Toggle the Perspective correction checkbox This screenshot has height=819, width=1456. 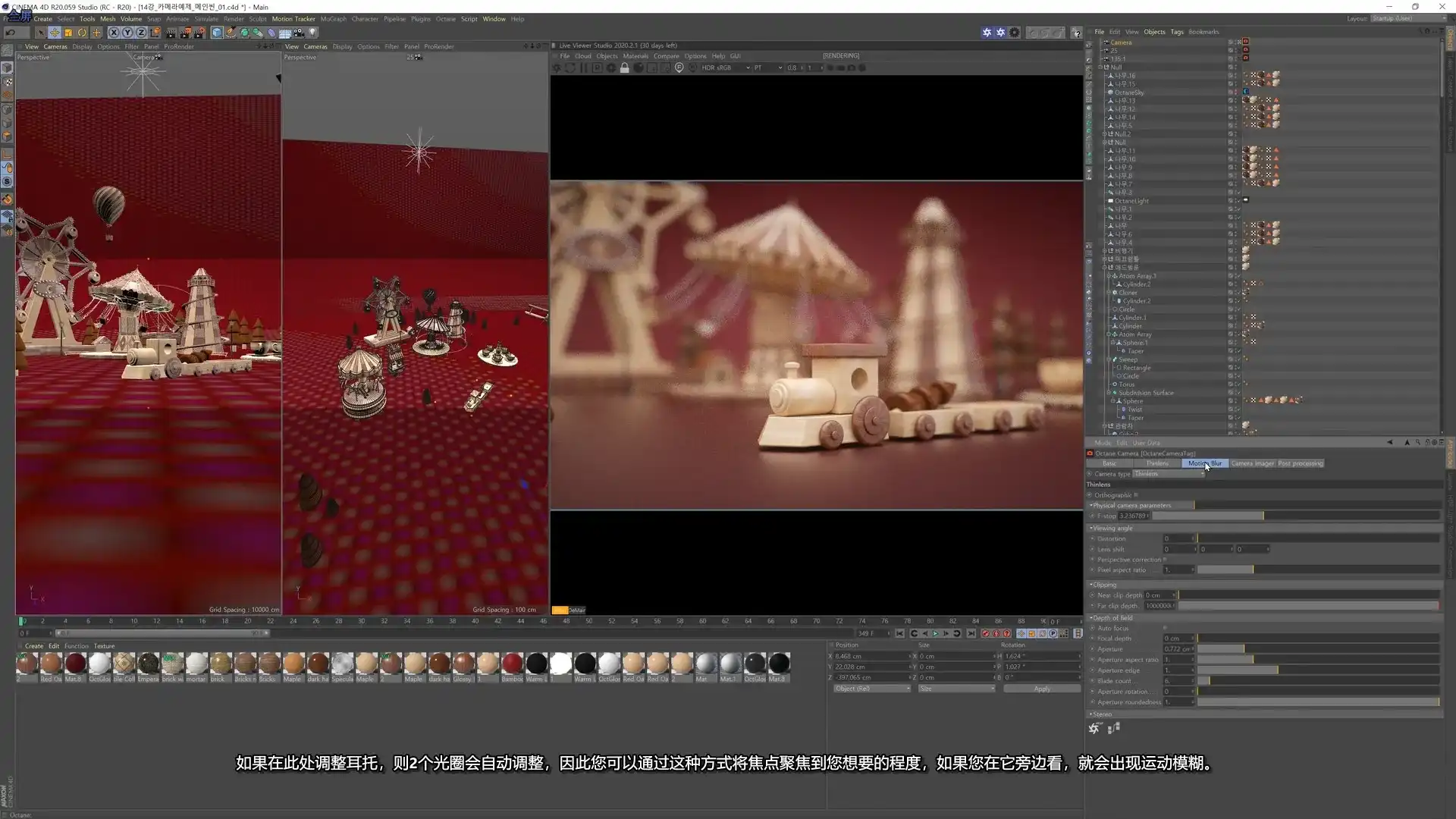pyautogui.click(x=1166, y=560)
